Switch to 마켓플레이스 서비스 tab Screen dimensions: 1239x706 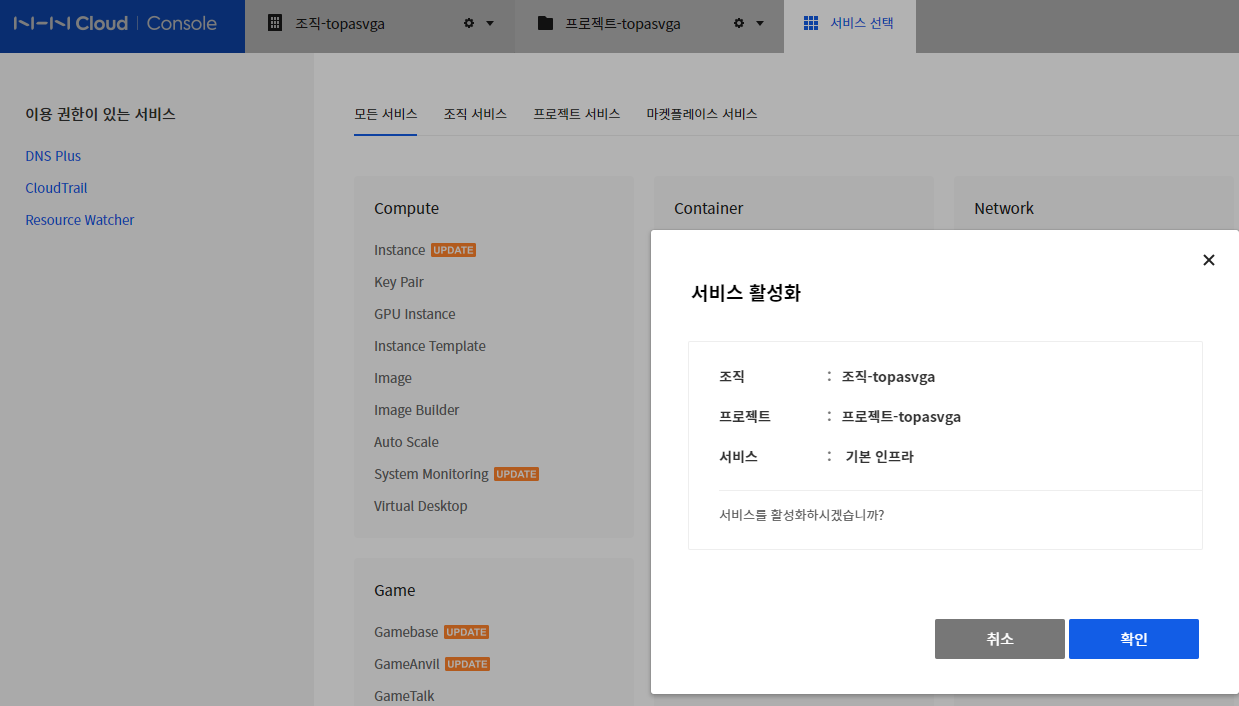point(702,114)
